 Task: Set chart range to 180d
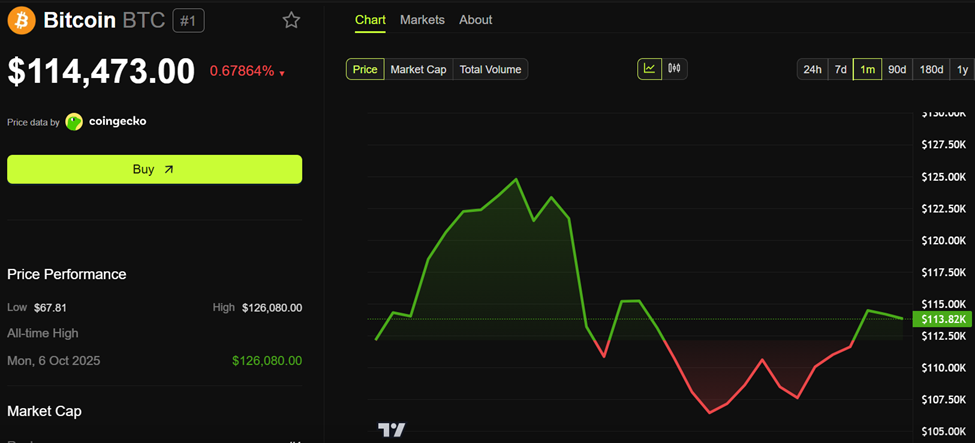[x=931, y=69]
